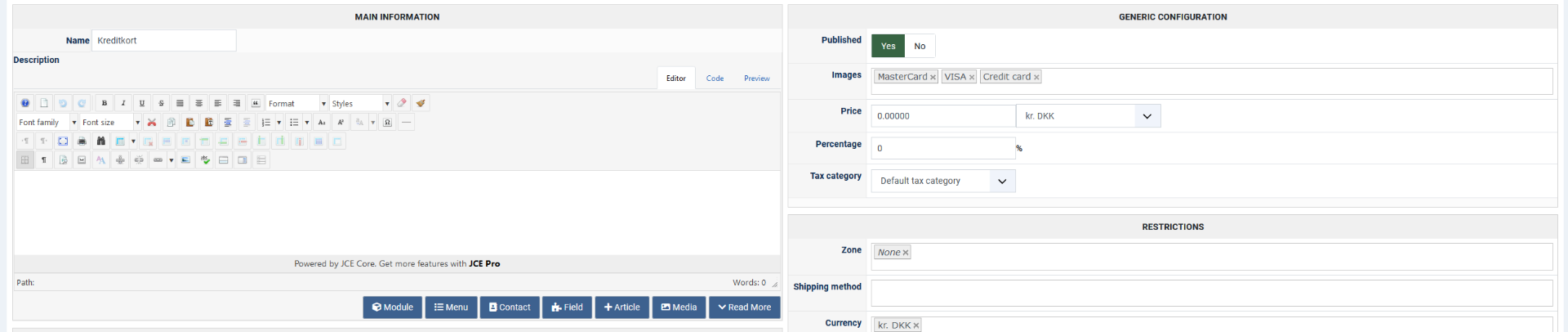Set Published to No

[920, 46]
